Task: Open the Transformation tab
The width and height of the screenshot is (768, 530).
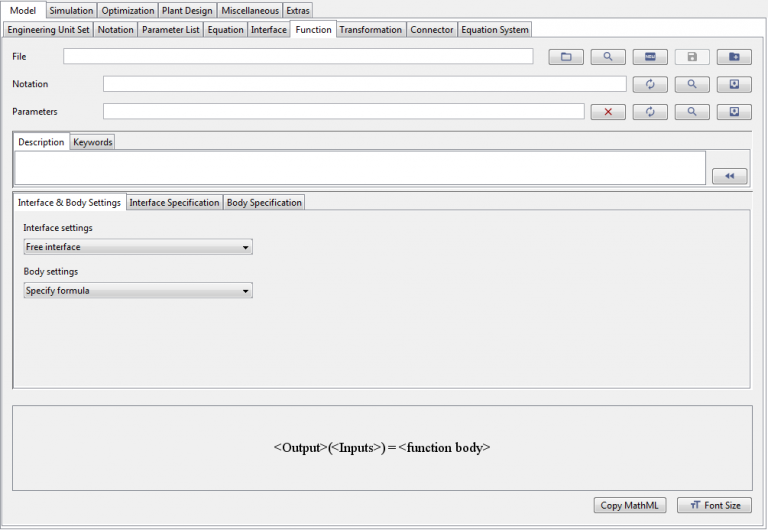Action: click(371, 29)
